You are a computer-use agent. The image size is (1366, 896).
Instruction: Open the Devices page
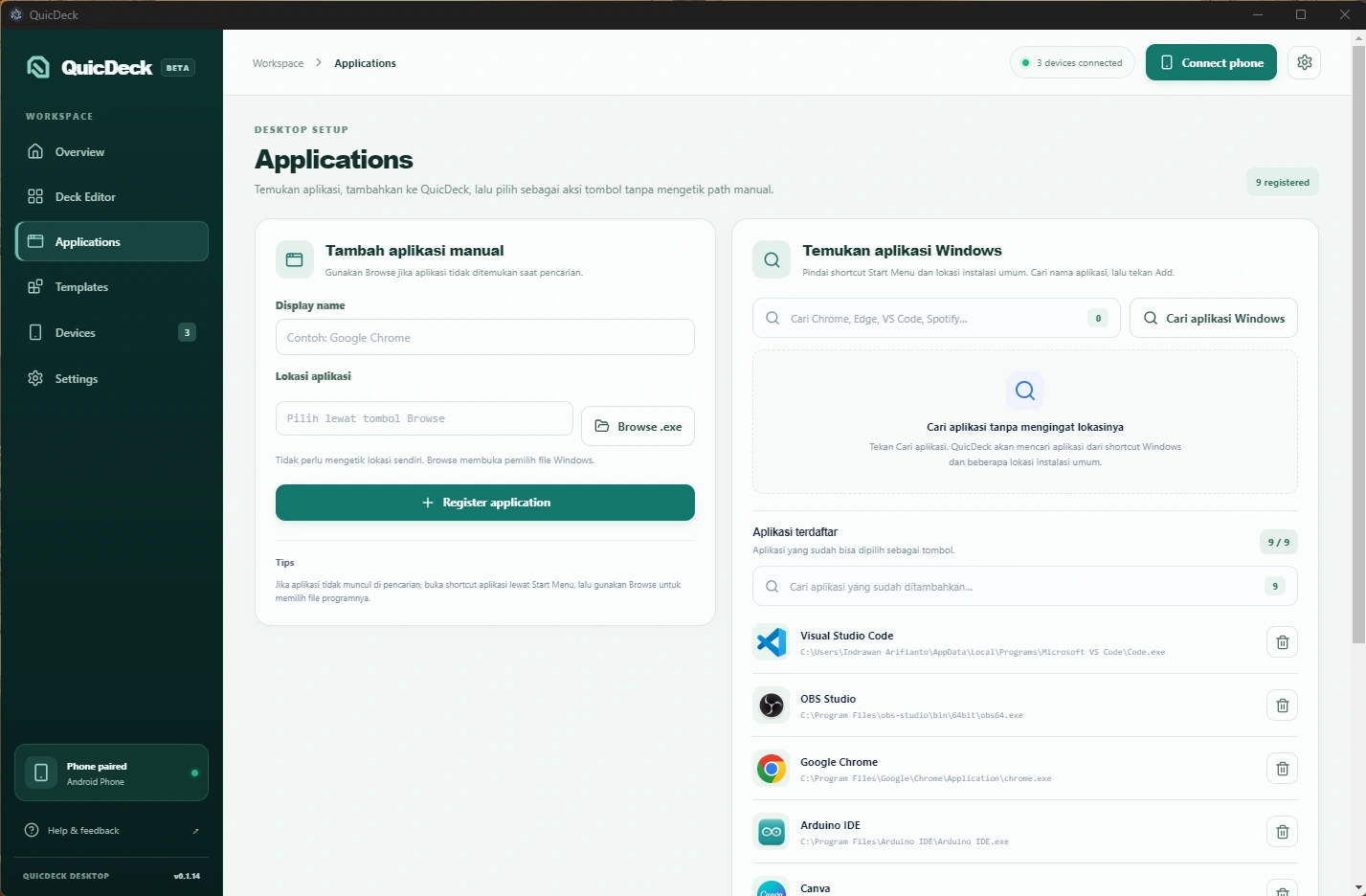click(112, 332)
